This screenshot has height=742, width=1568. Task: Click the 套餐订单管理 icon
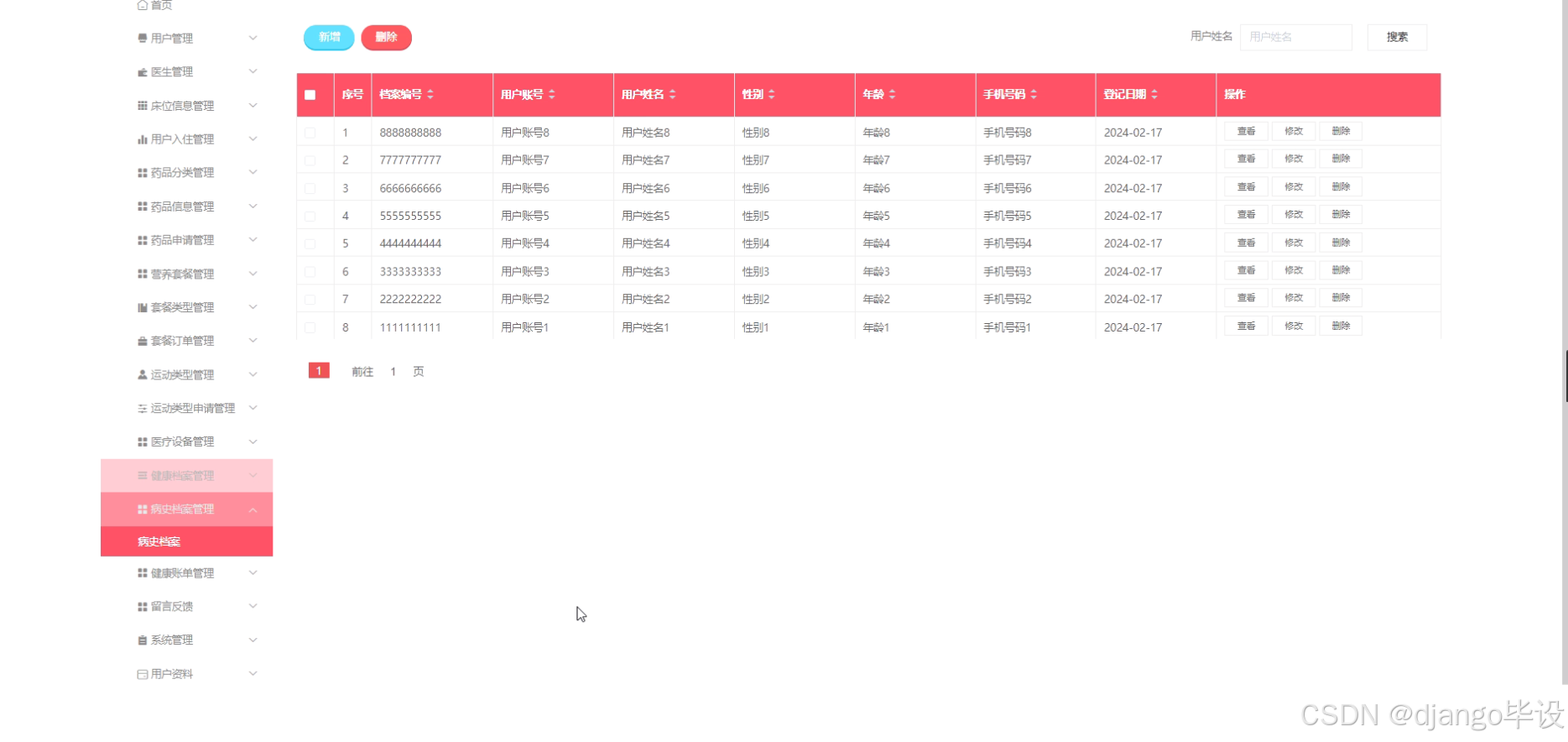click(x=143, y=341)
